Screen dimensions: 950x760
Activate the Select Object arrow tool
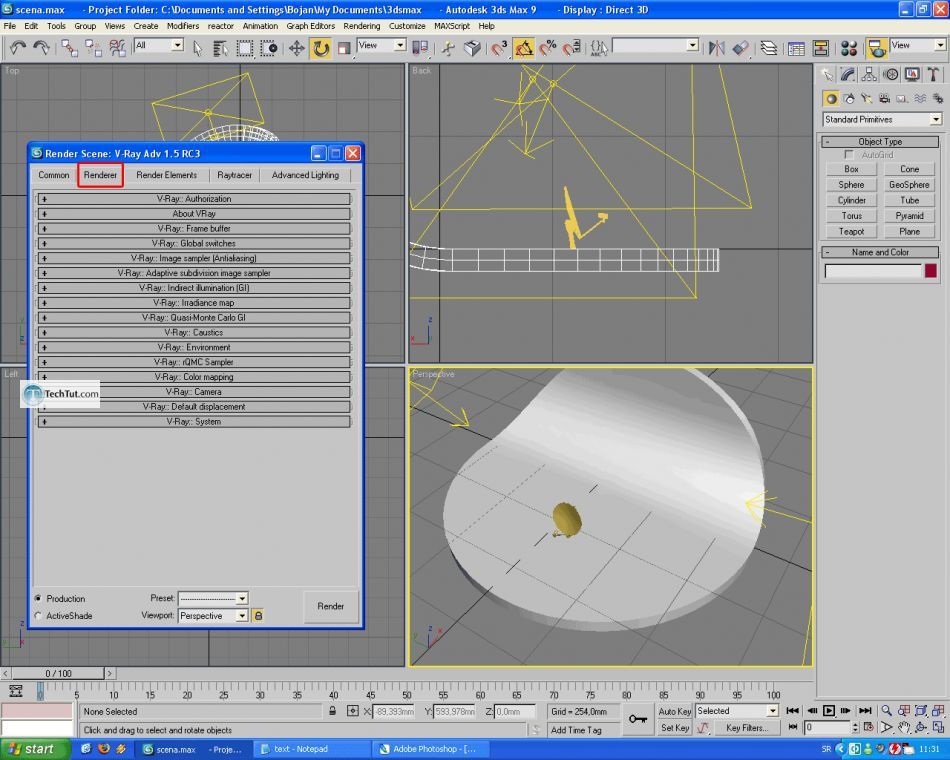click(x=198, y=48)
